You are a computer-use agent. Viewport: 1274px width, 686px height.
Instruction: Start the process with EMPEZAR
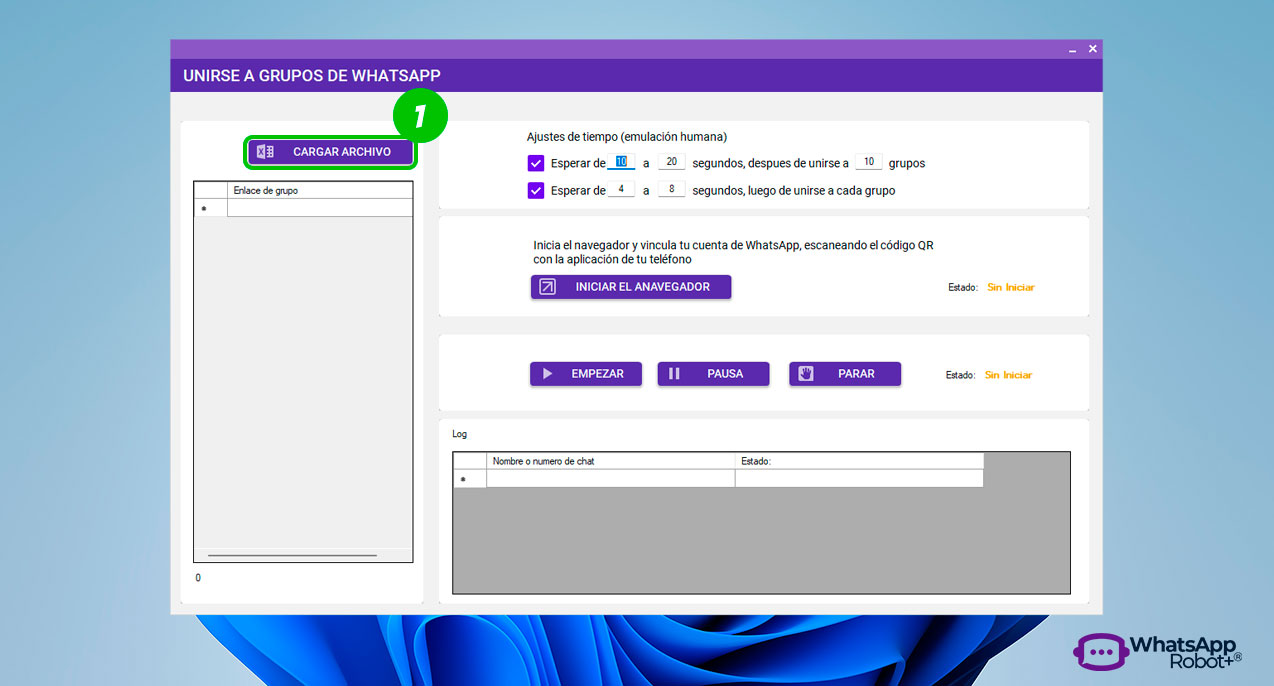pos(586,374)
